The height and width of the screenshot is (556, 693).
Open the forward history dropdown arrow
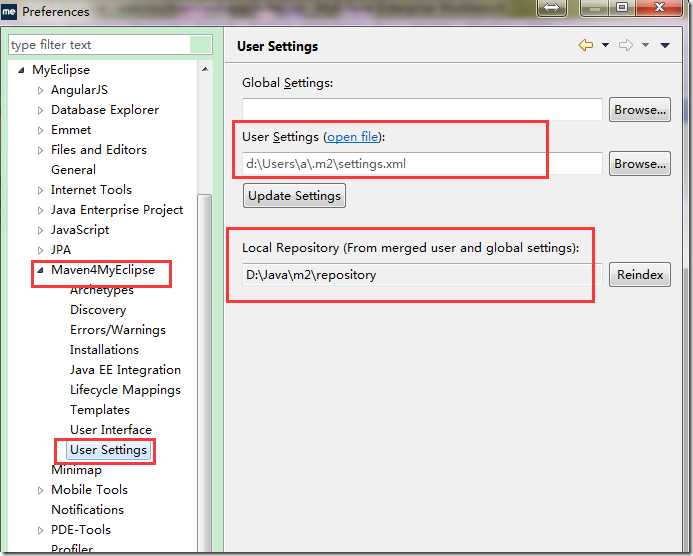click(x=645, y=45)
